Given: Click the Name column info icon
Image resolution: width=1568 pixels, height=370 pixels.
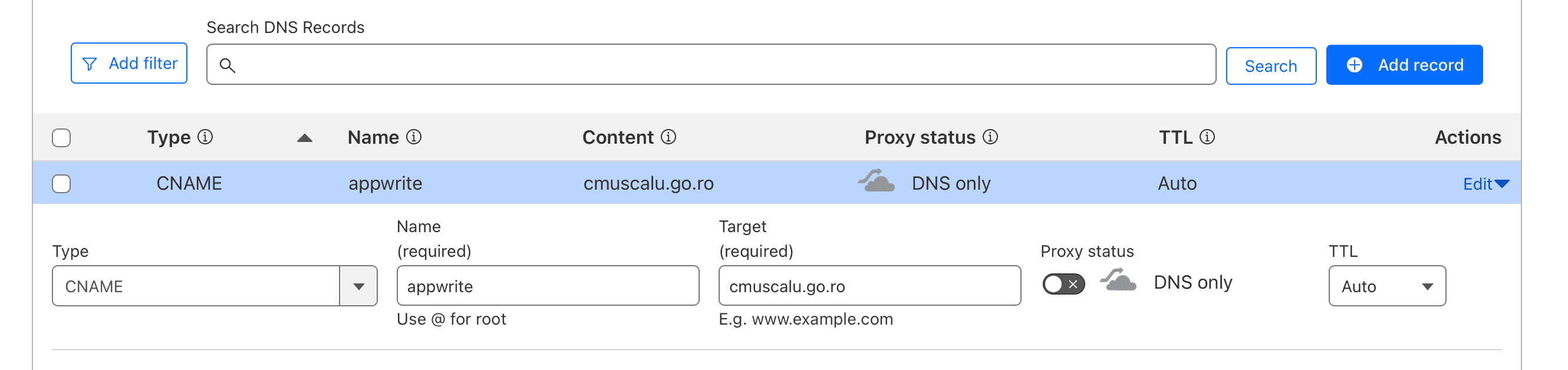Looking at the screenshot, I should (x=414, y=137).
